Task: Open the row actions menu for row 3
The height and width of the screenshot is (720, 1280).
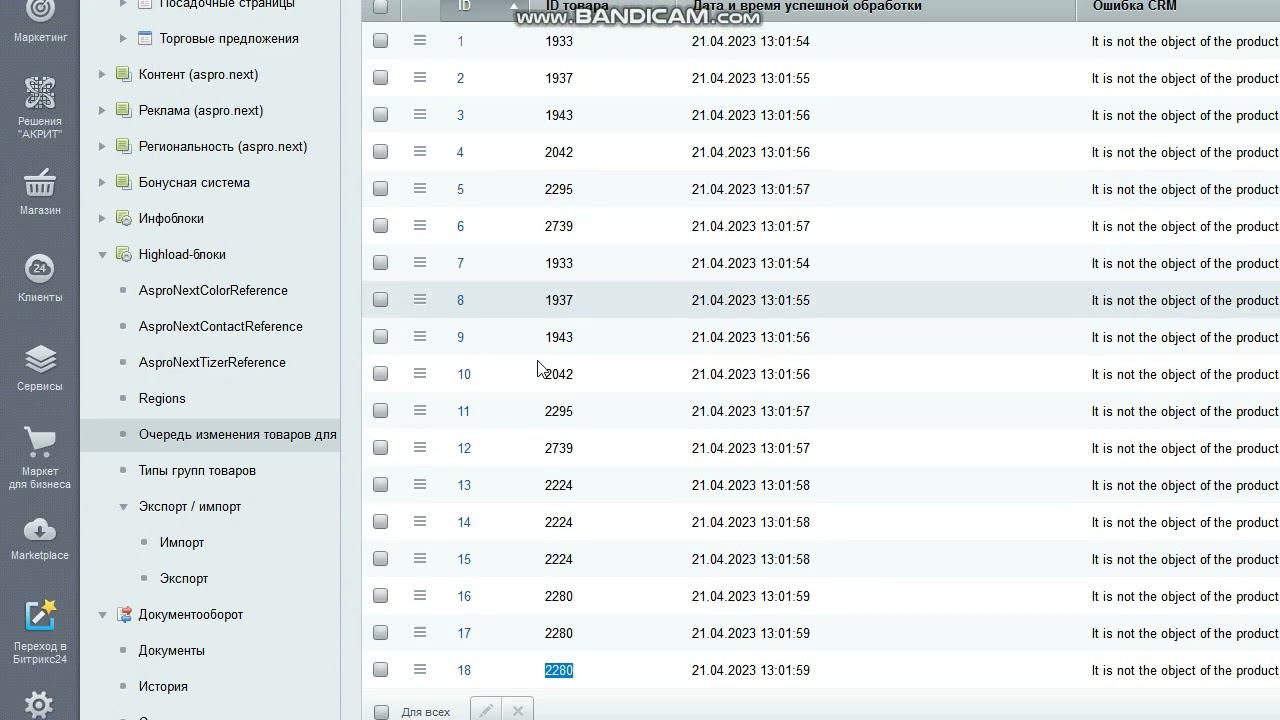Action: pos(420,114)
